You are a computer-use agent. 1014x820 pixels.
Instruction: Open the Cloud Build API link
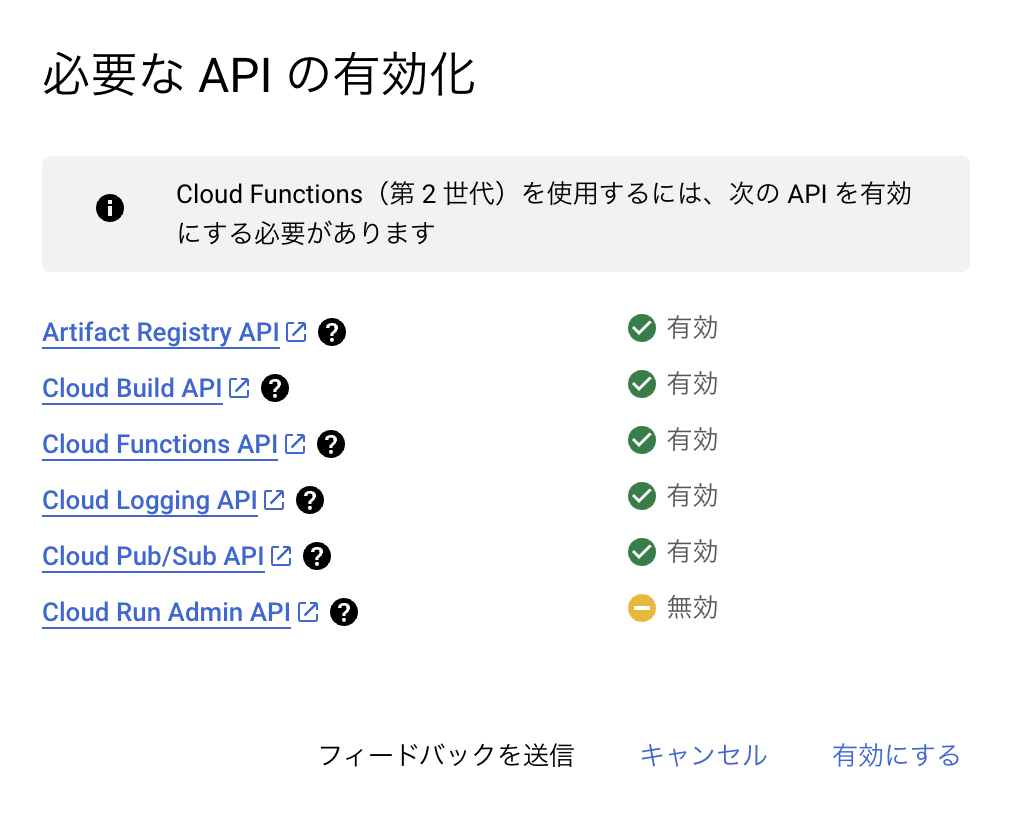pyautogui.click(x=132, y=388)
